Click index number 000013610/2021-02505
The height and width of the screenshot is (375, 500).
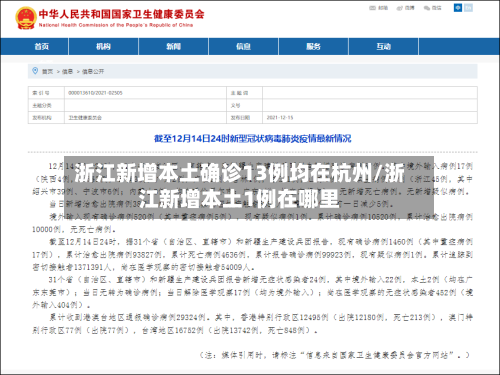pyautogui.click(x=95, y=93)
